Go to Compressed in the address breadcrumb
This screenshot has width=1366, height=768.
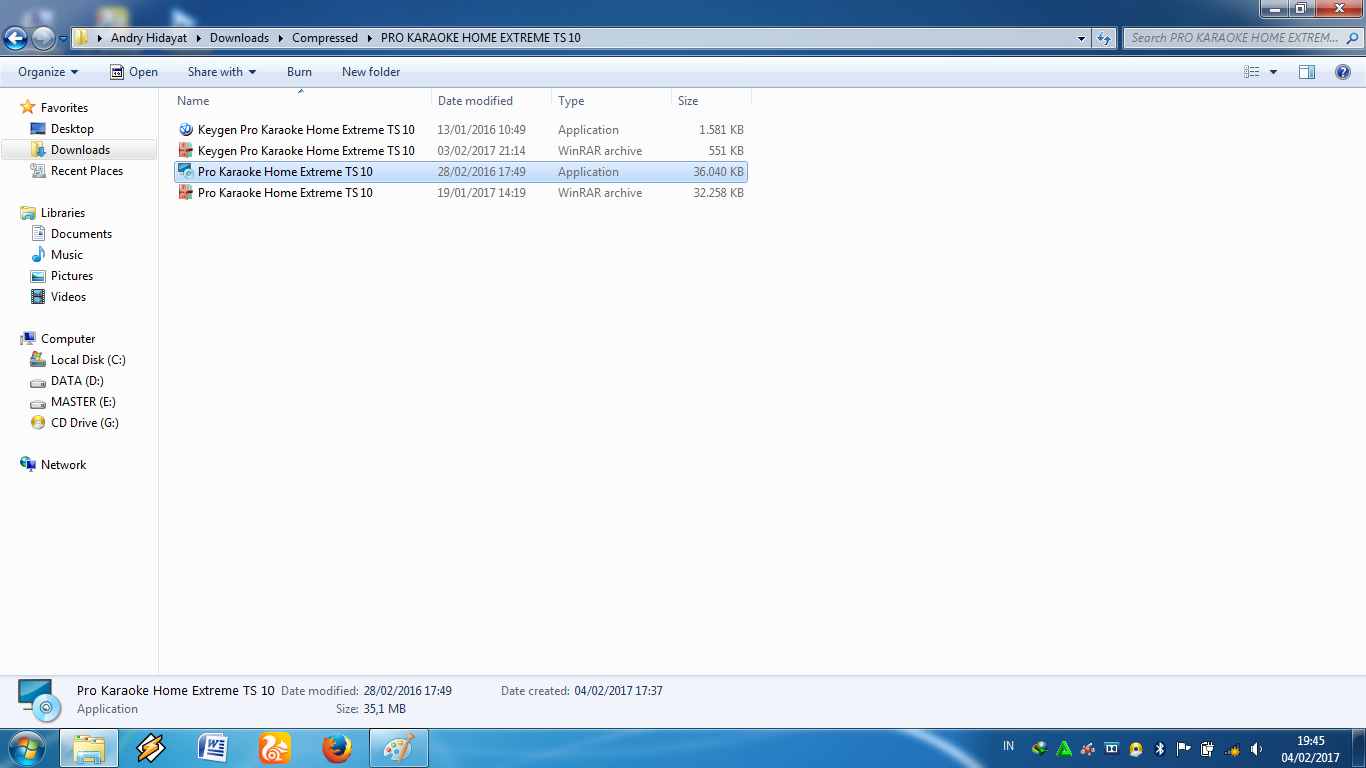(x=325, y=38)
